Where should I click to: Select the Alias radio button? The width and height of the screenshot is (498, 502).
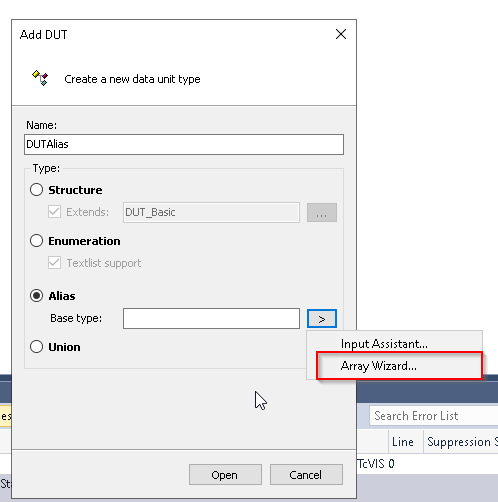click(x=36, y=296)
